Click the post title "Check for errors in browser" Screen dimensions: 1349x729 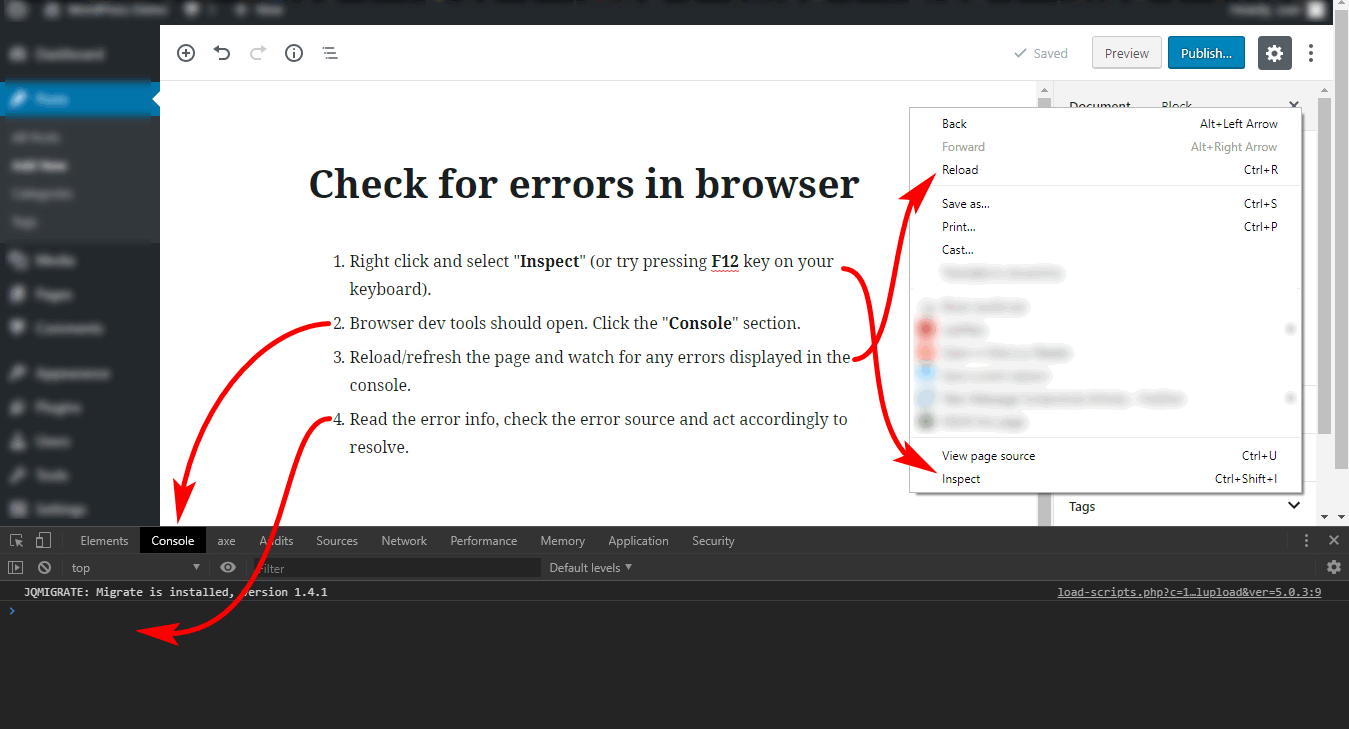tap(584, 184)
